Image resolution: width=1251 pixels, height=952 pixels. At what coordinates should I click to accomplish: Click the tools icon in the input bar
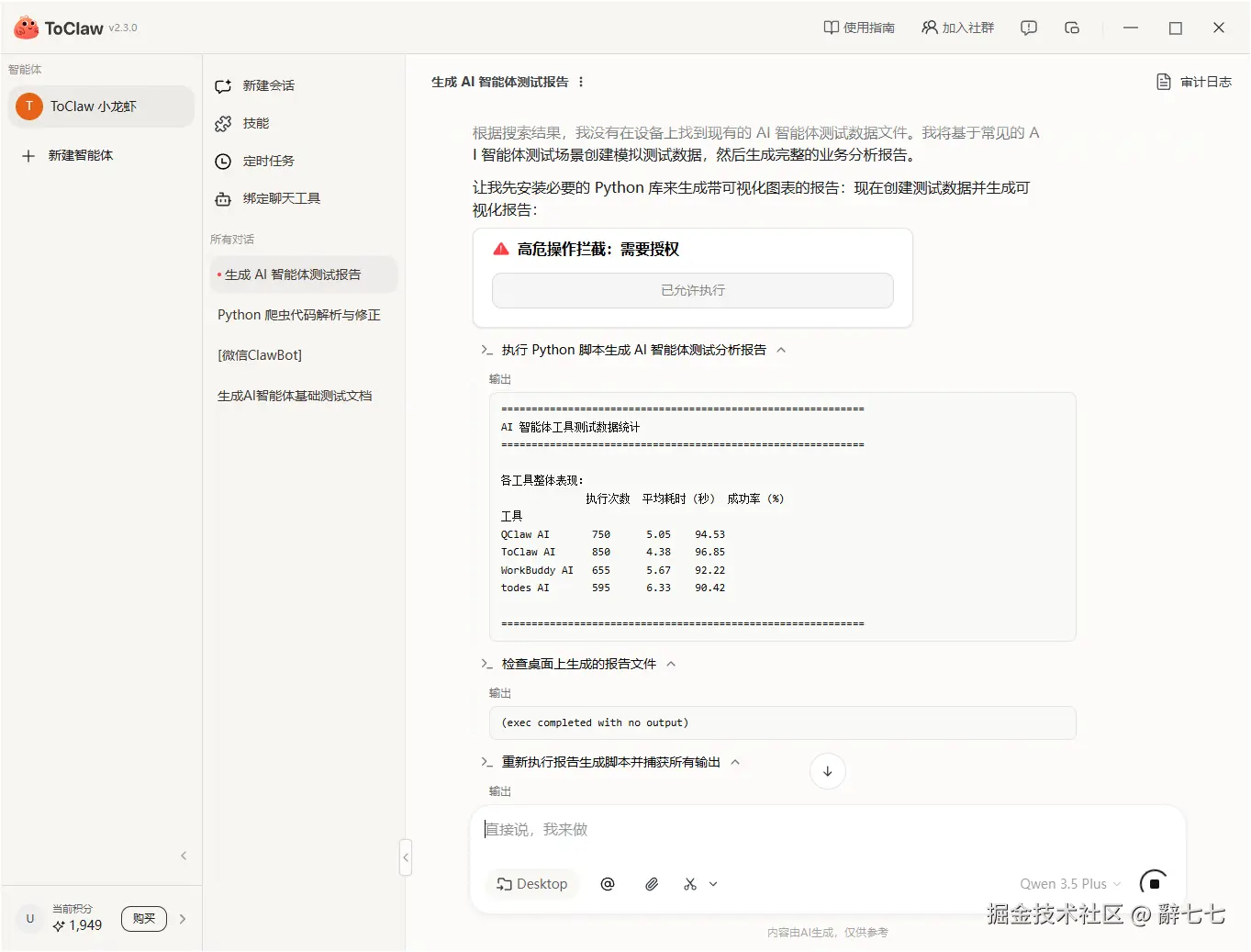tap(690, 884)
